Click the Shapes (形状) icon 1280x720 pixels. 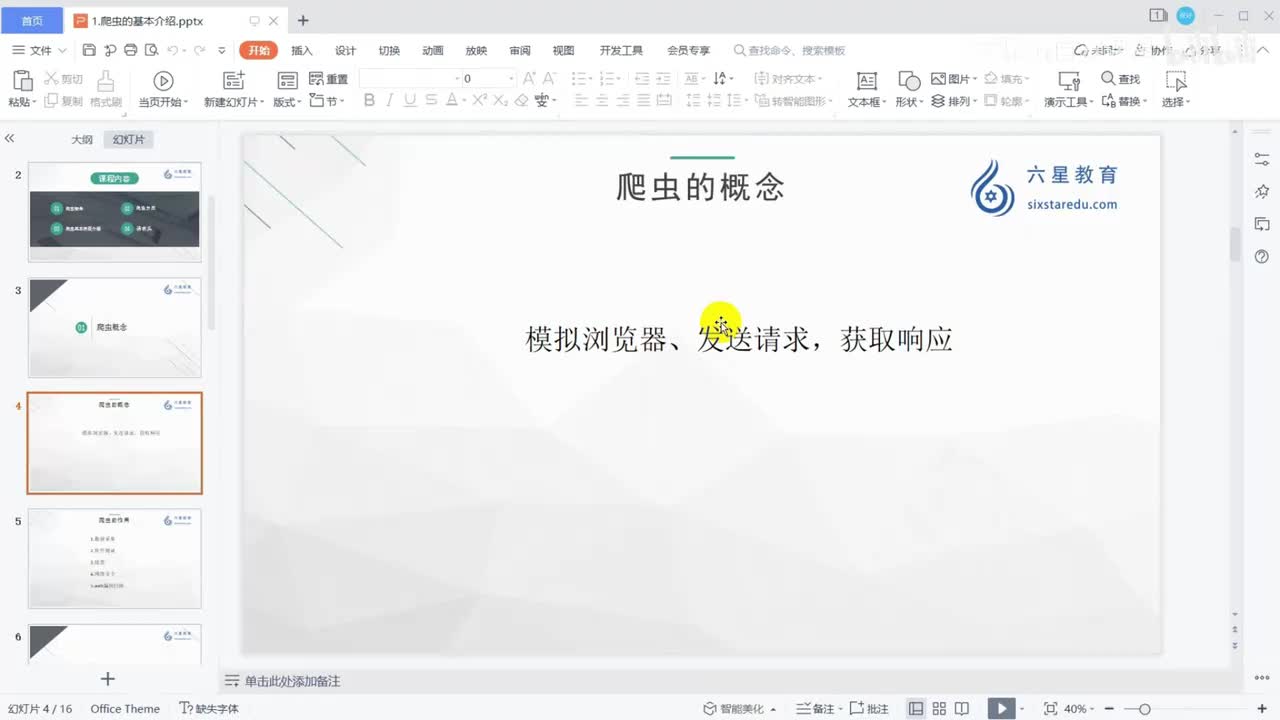tap(909, 81)
